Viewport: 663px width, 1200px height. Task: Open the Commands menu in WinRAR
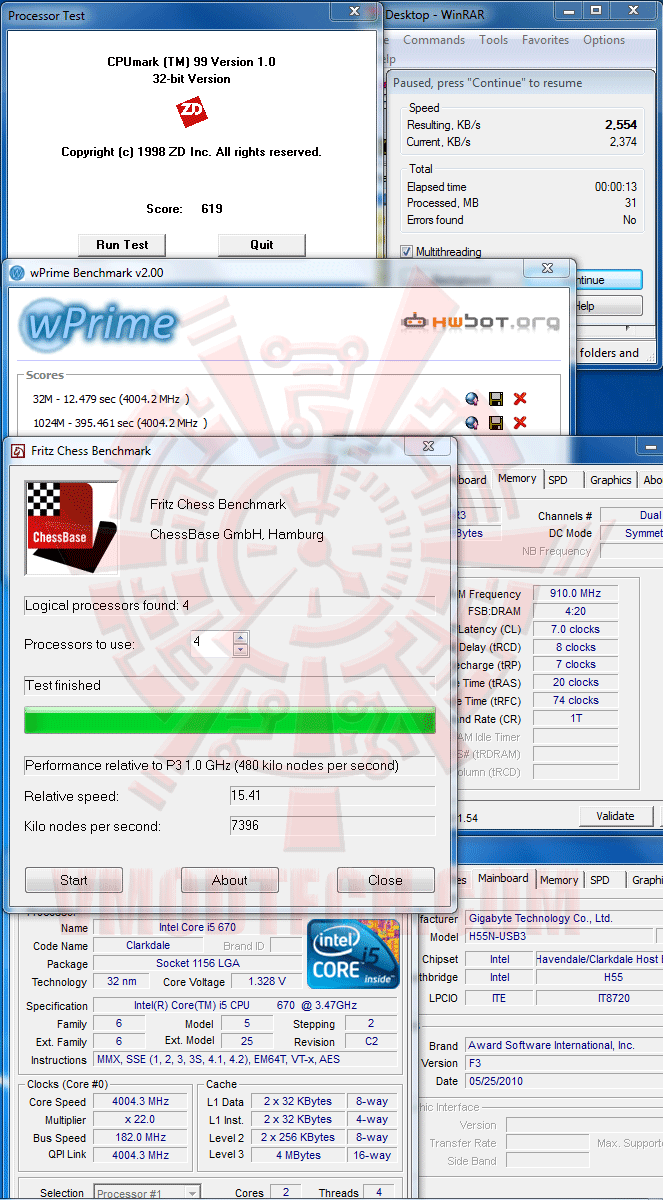point(433,40)
